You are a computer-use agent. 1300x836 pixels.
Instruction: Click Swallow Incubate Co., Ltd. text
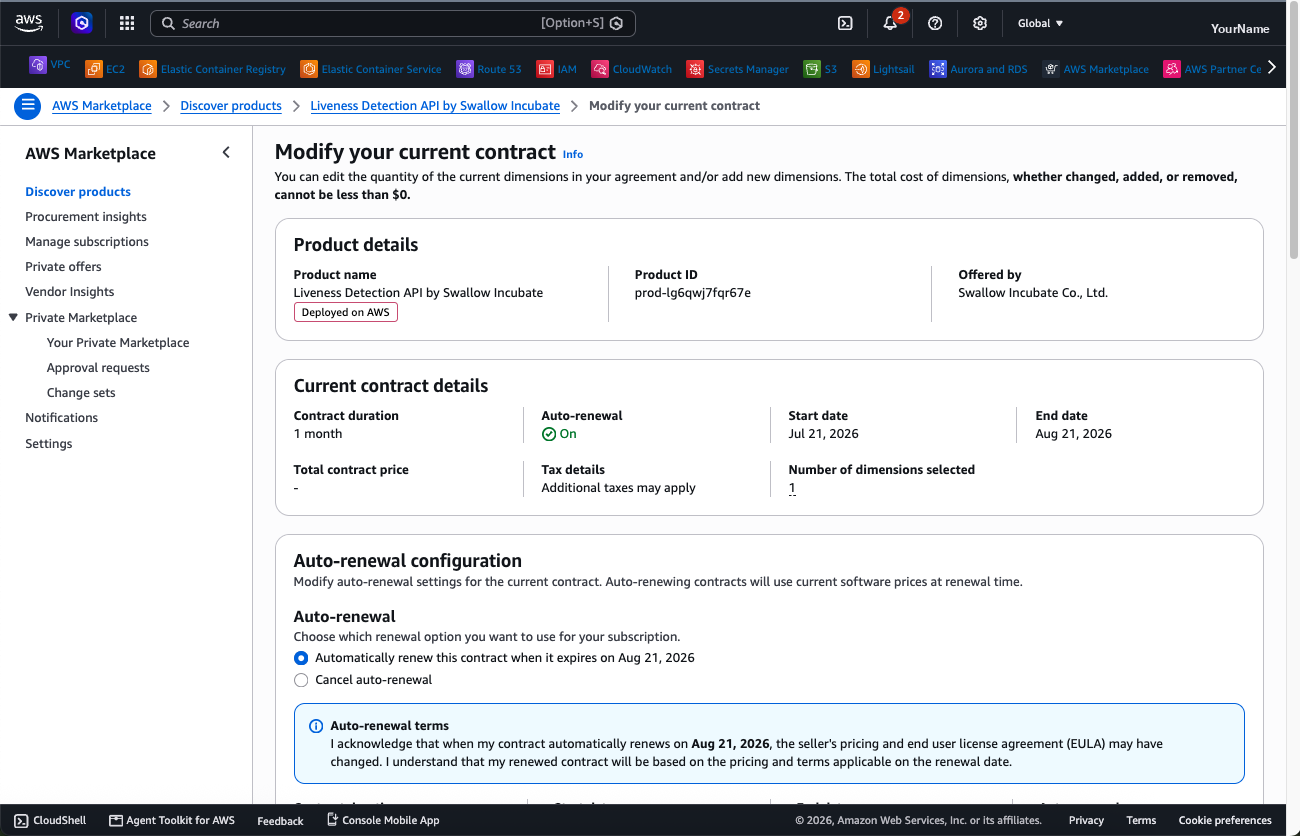1033,293
